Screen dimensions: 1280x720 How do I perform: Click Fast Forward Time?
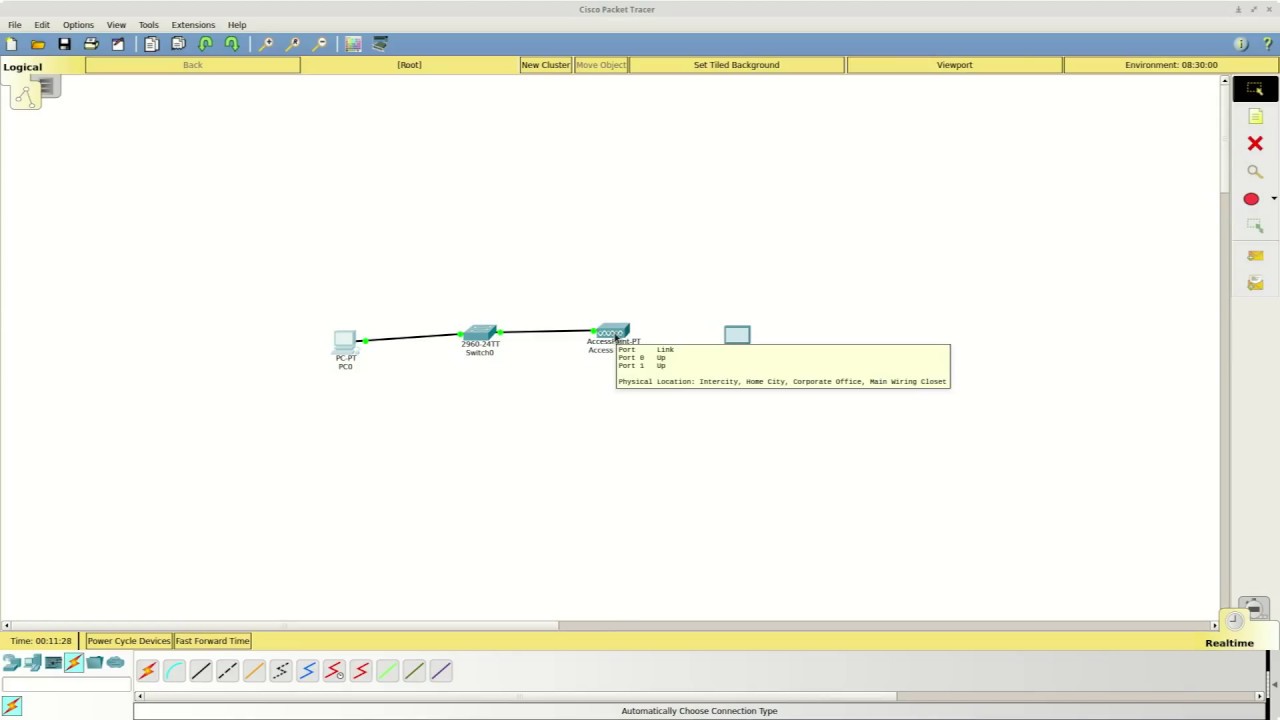coord(212,641)
